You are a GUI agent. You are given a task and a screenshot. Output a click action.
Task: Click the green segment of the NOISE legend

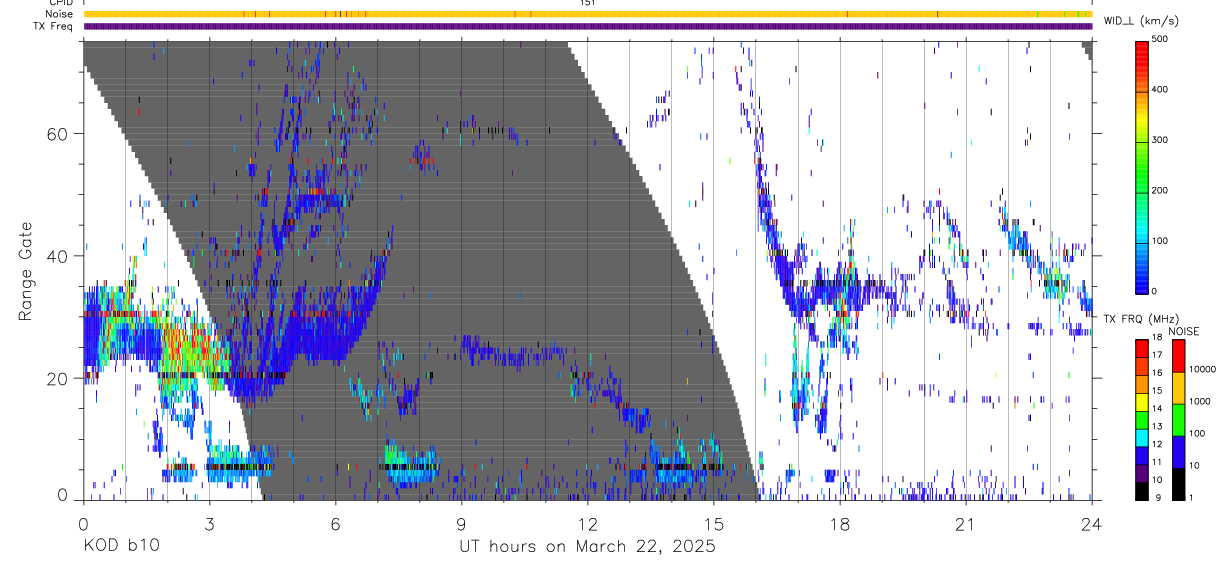click(1178, 420)
